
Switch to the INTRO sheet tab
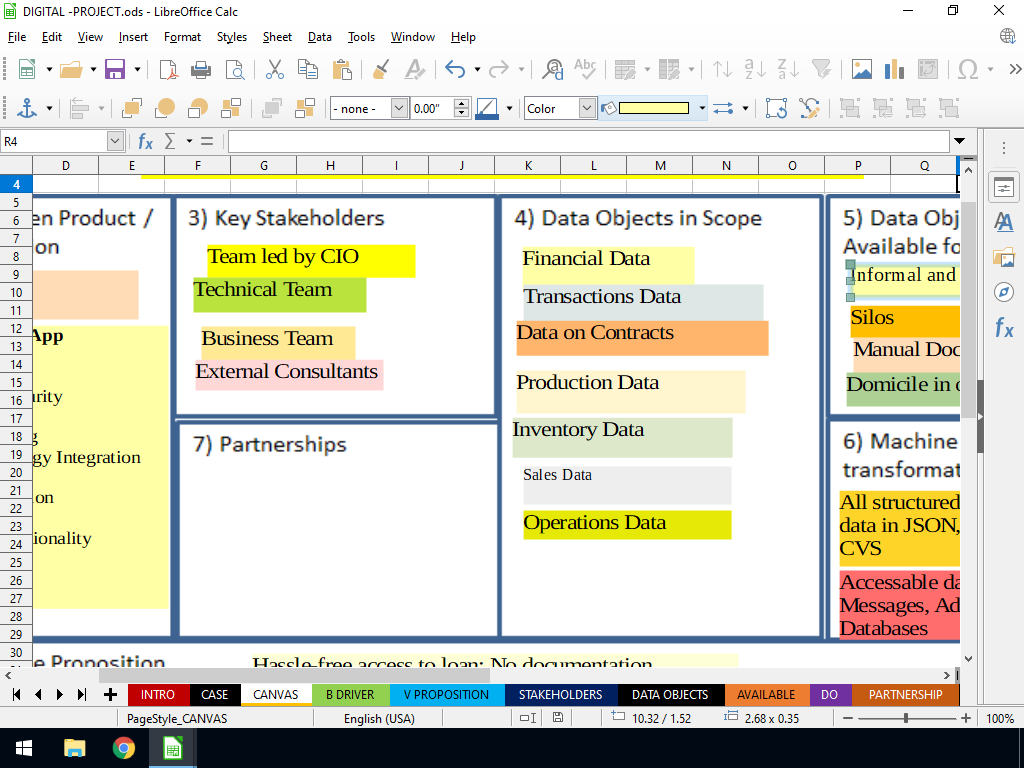(158, 695)
